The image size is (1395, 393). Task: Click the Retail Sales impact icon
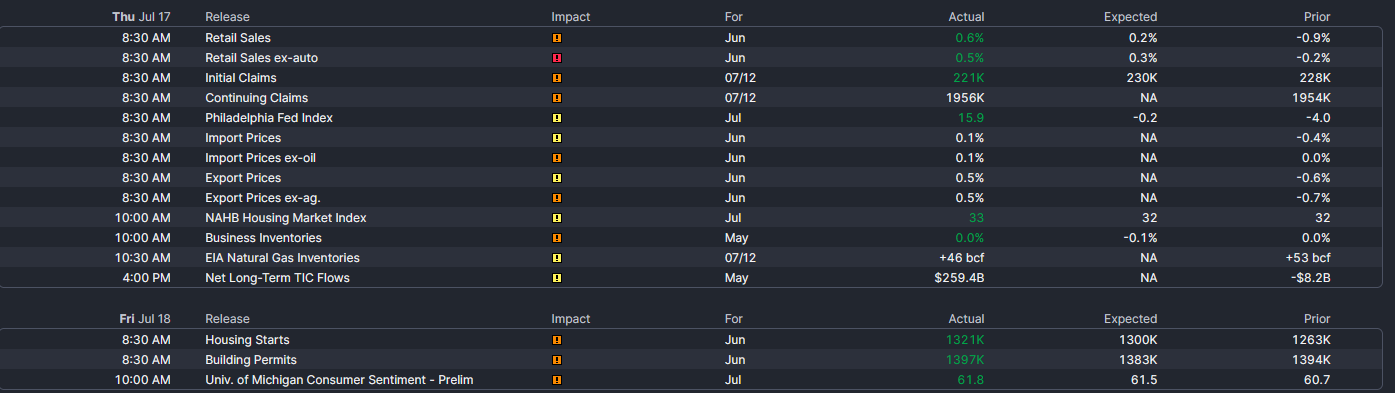[557, 38]
